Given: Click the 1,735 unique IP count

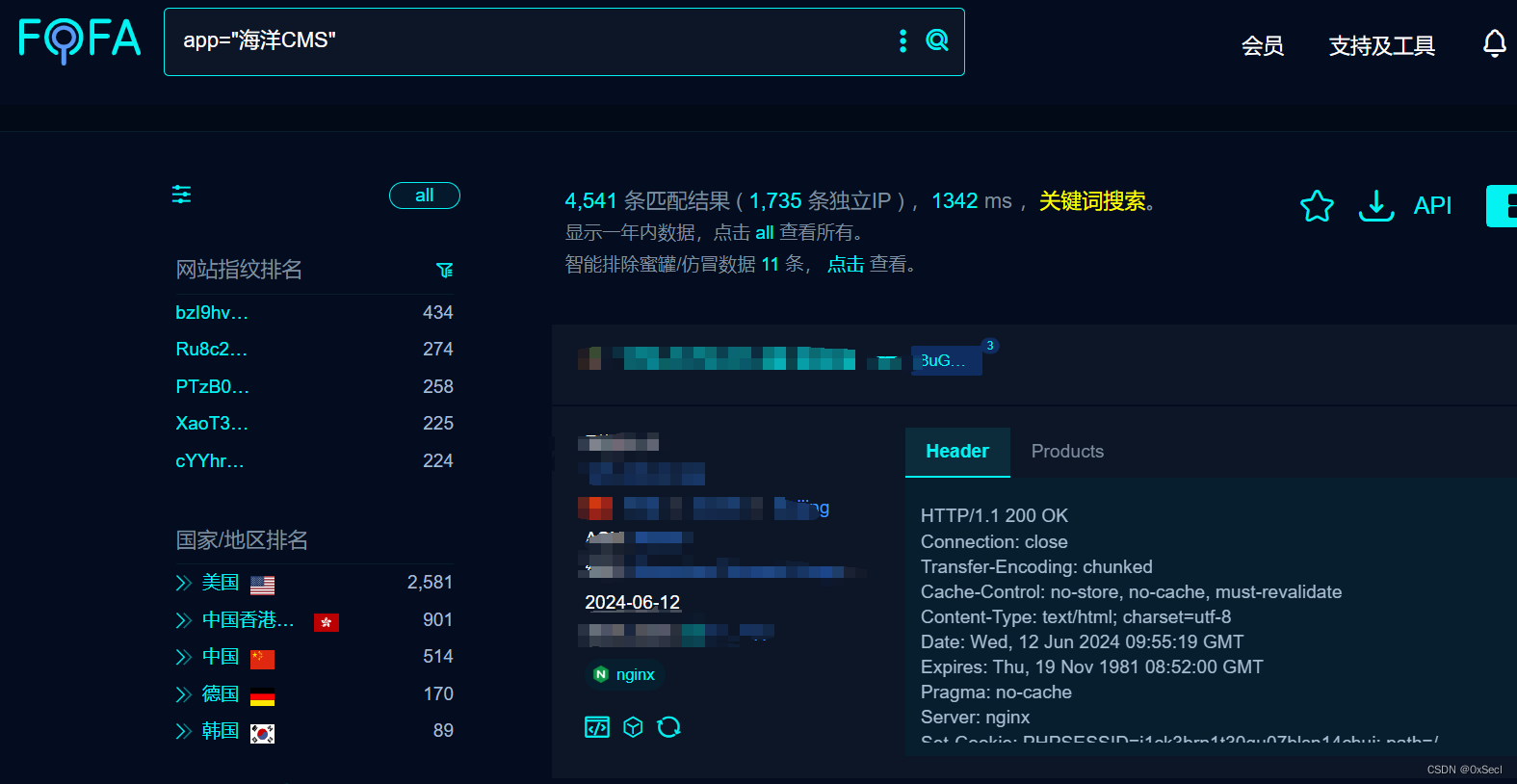Looking at the screenshot, I should coord(775,200).
